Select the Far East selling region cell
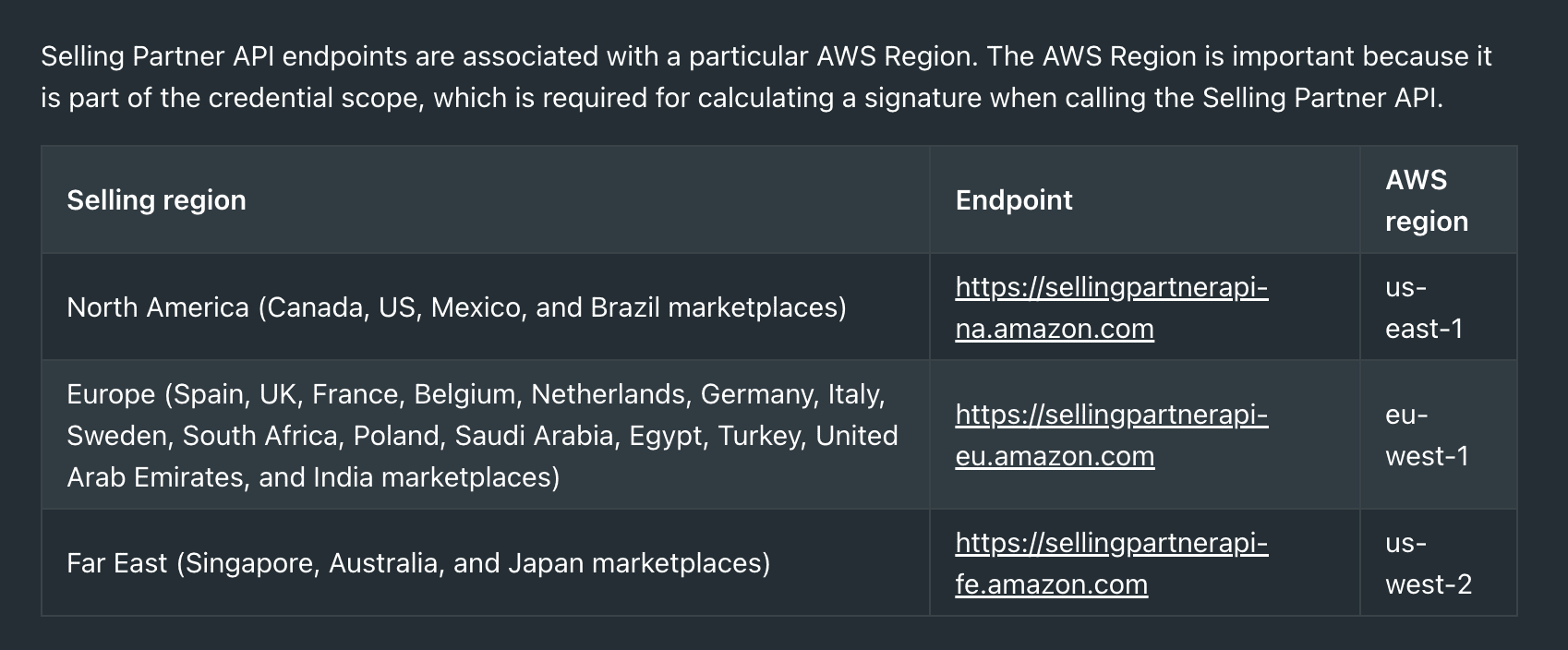The image size is (1568, 650). pyautogui.click(x=485, y=563)
